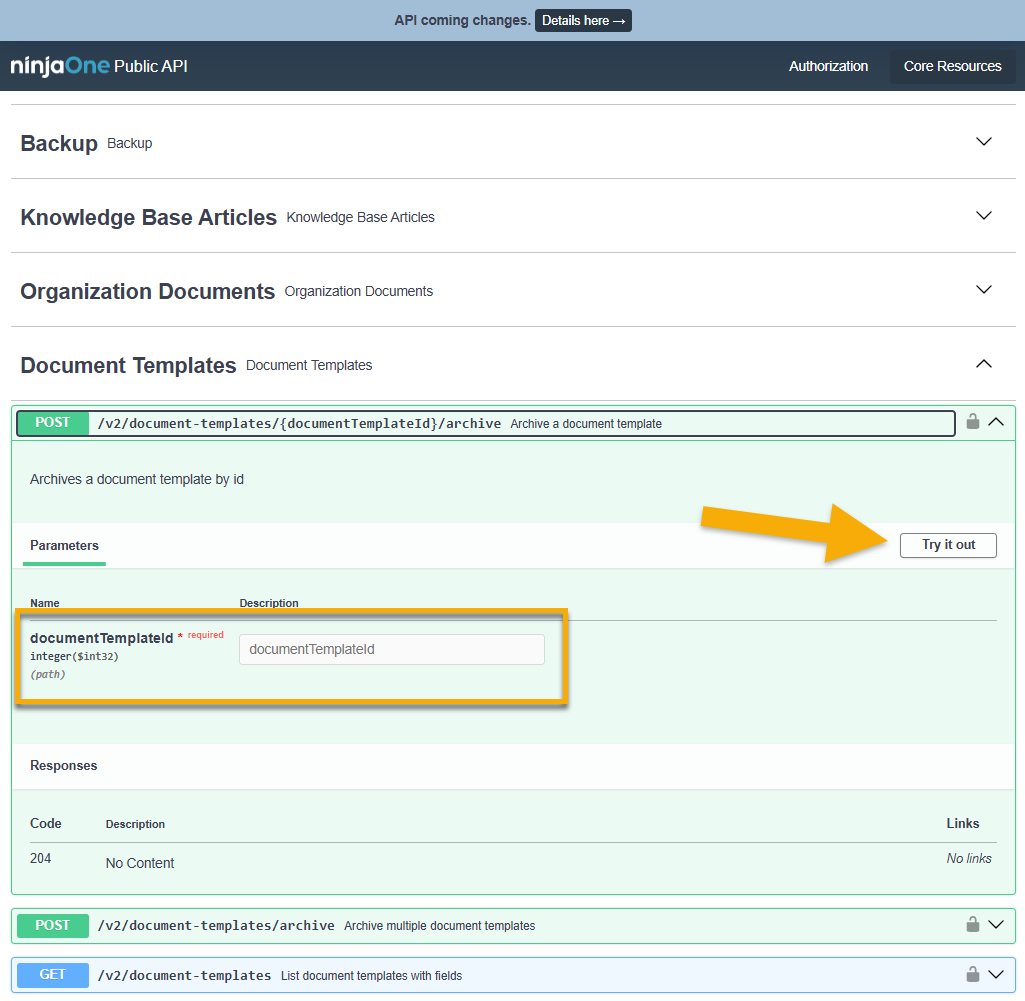The width and height of the screenshot is (1025, 1001).
Task: Click the POST badge for archive multiple templates
Action: point(53,925)
